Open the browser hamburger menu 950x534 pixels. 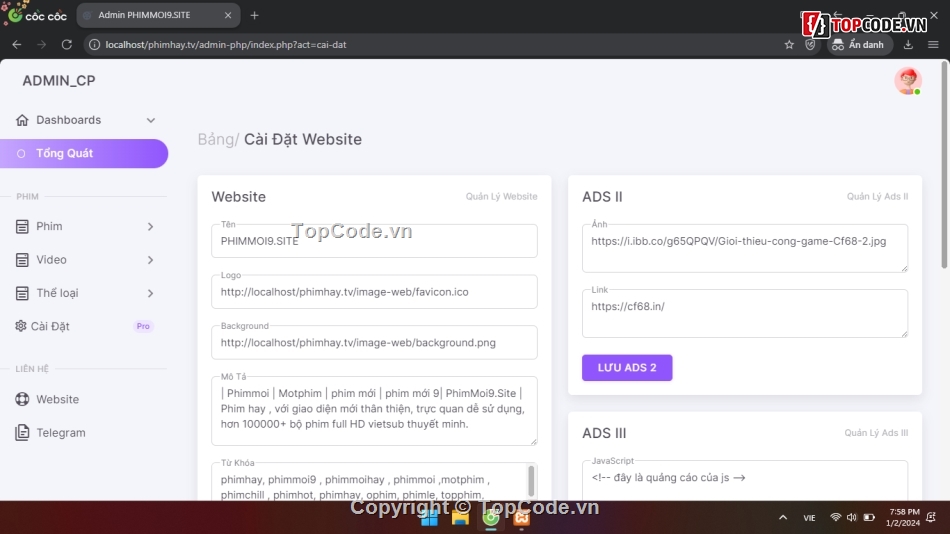[x=933, y=45]
